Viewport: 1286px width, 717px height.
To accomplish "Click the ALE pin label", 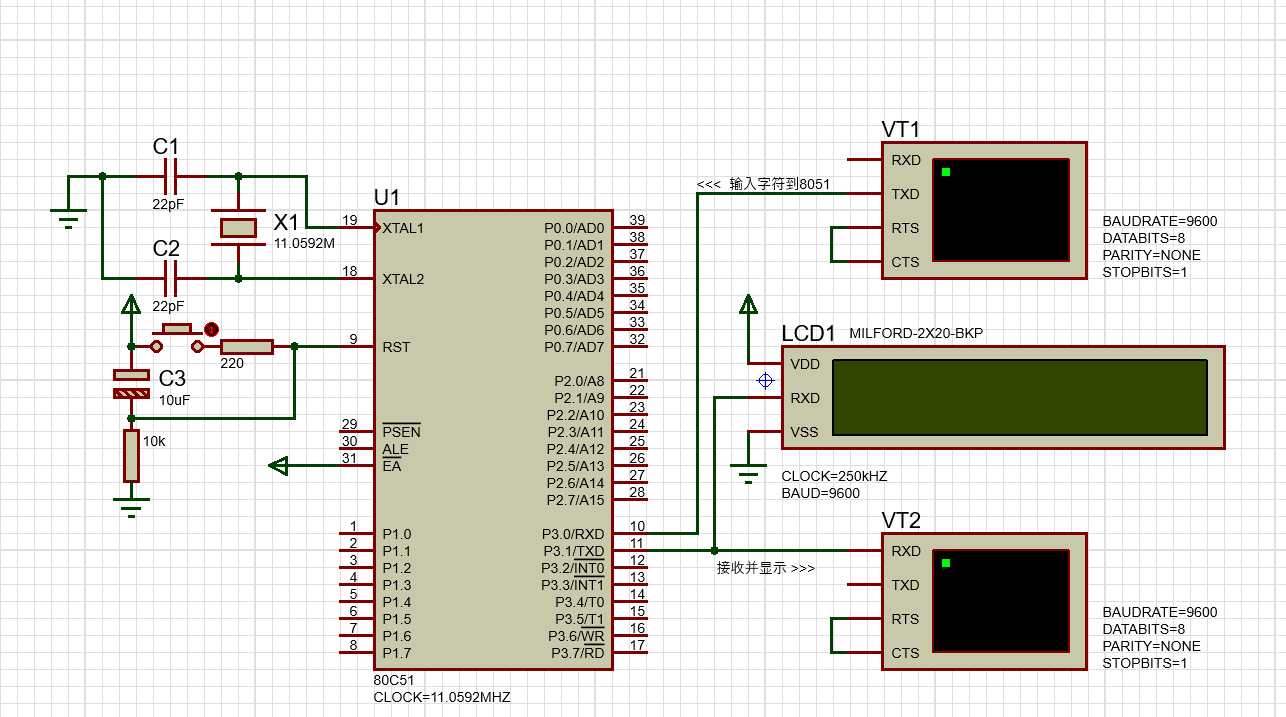I will (395, 449).
